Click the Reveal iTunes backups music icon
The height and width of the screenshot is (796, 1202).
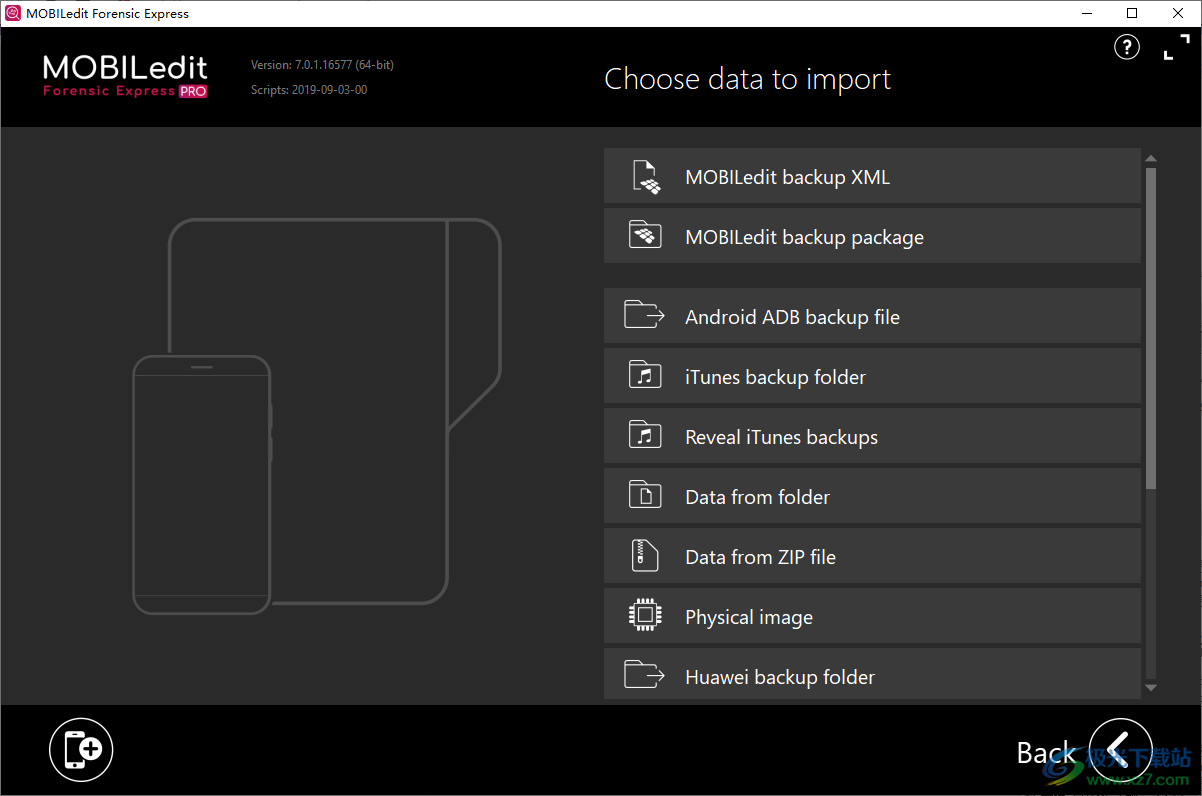click(x=645, y=435)
